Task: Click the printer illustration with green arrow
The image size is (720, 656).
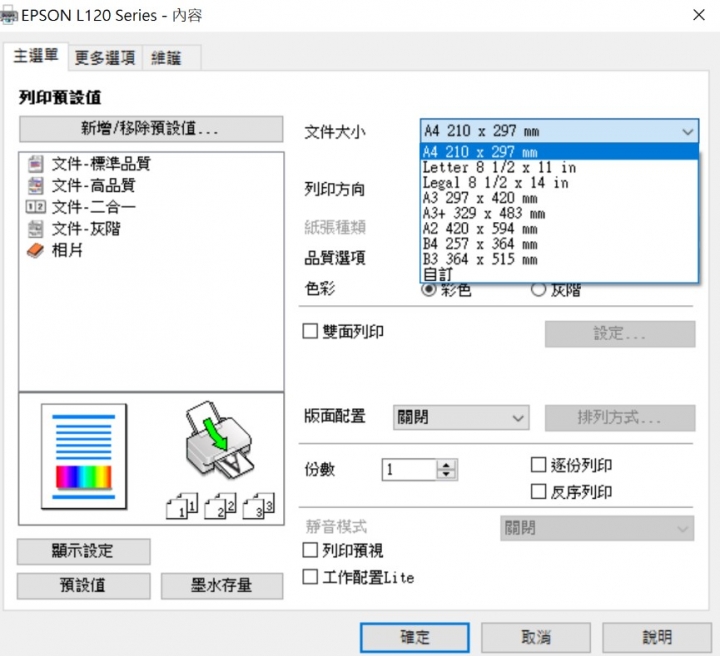Action: pos(219,441)
